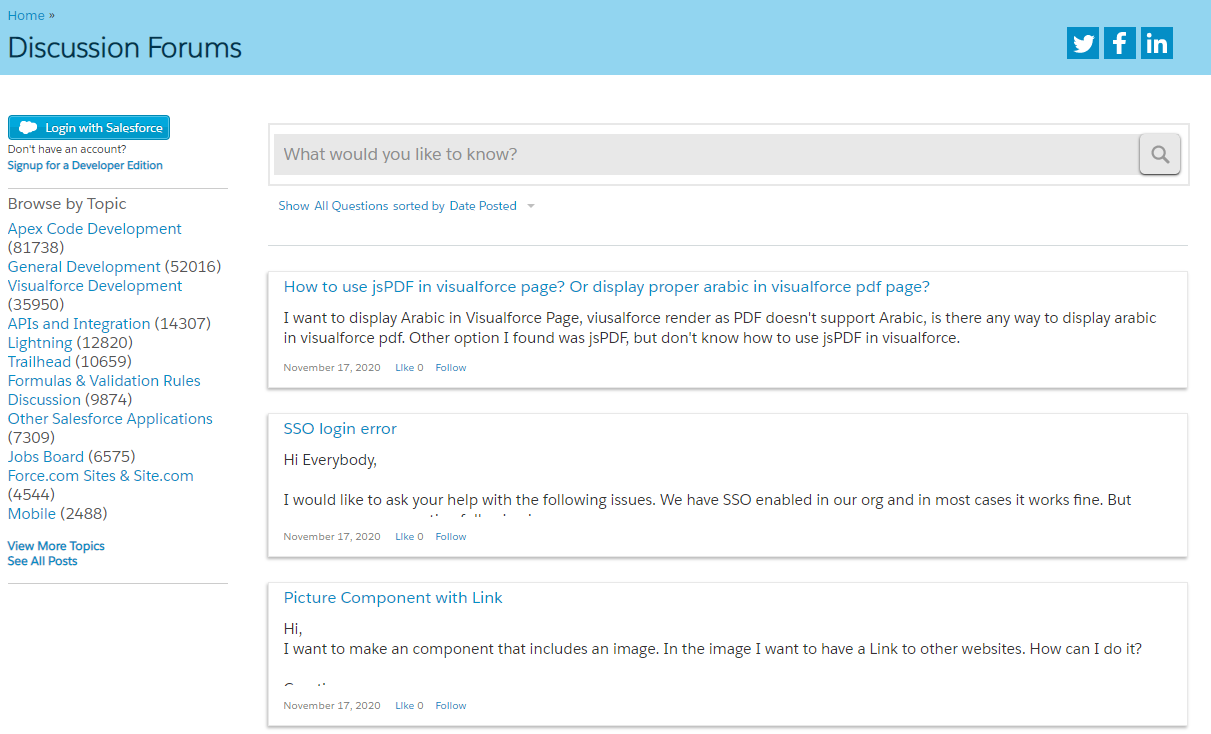Browse the Trailhead topic

coord(39,362)
